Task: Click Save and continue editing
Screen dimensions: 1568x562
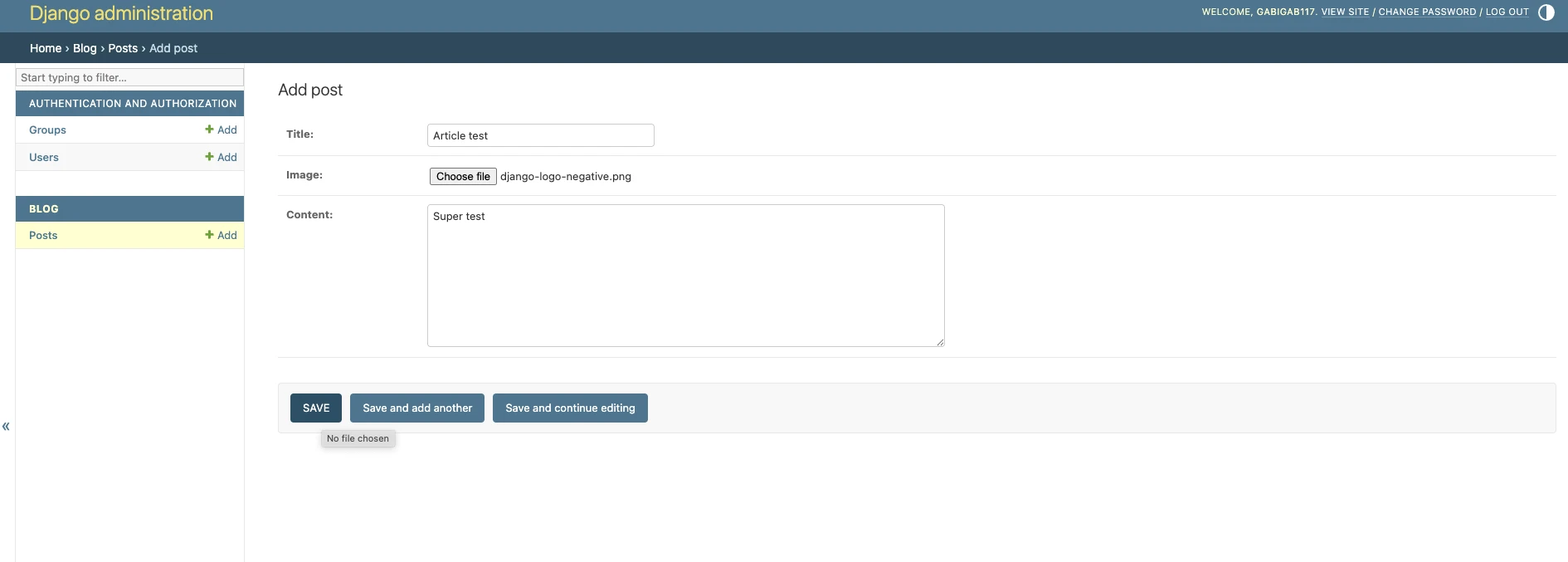Action: (570, 408)
